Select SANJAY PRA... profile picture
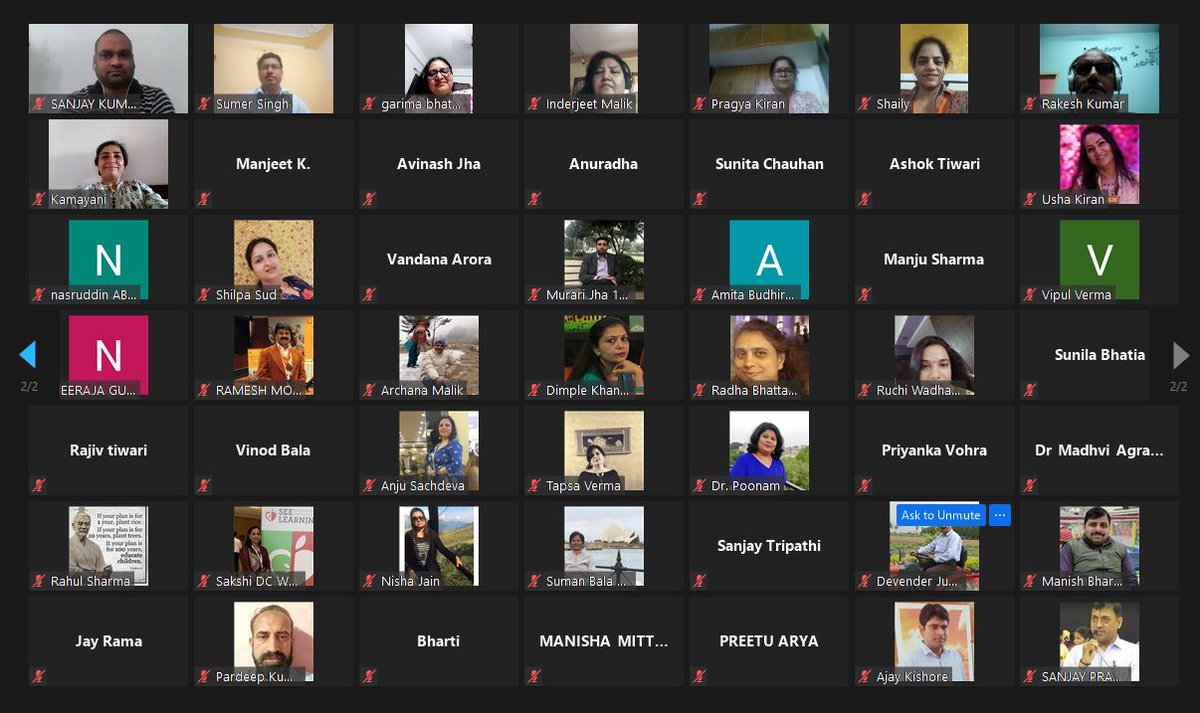The height and width of the screenshot is (713, 1200). (x=1099, y=641)
